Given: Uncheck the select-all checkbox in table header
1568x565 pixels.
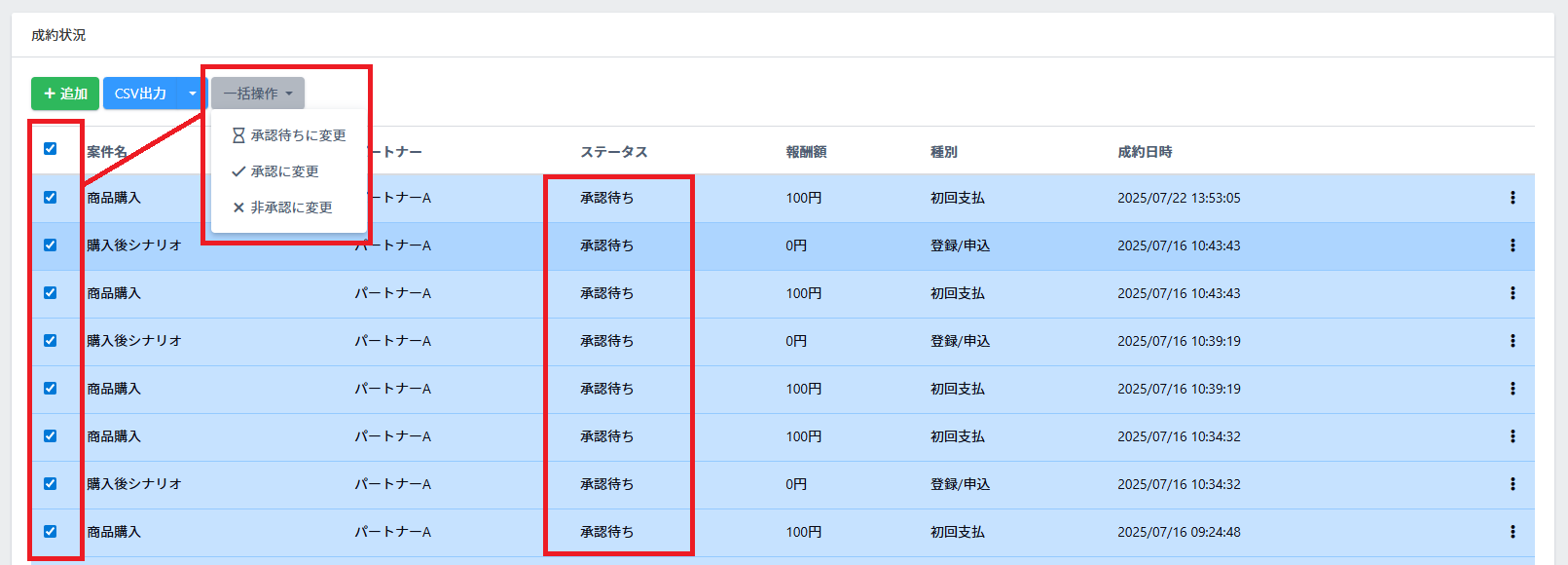Looking at the screenshot, I should coord(51,149).
